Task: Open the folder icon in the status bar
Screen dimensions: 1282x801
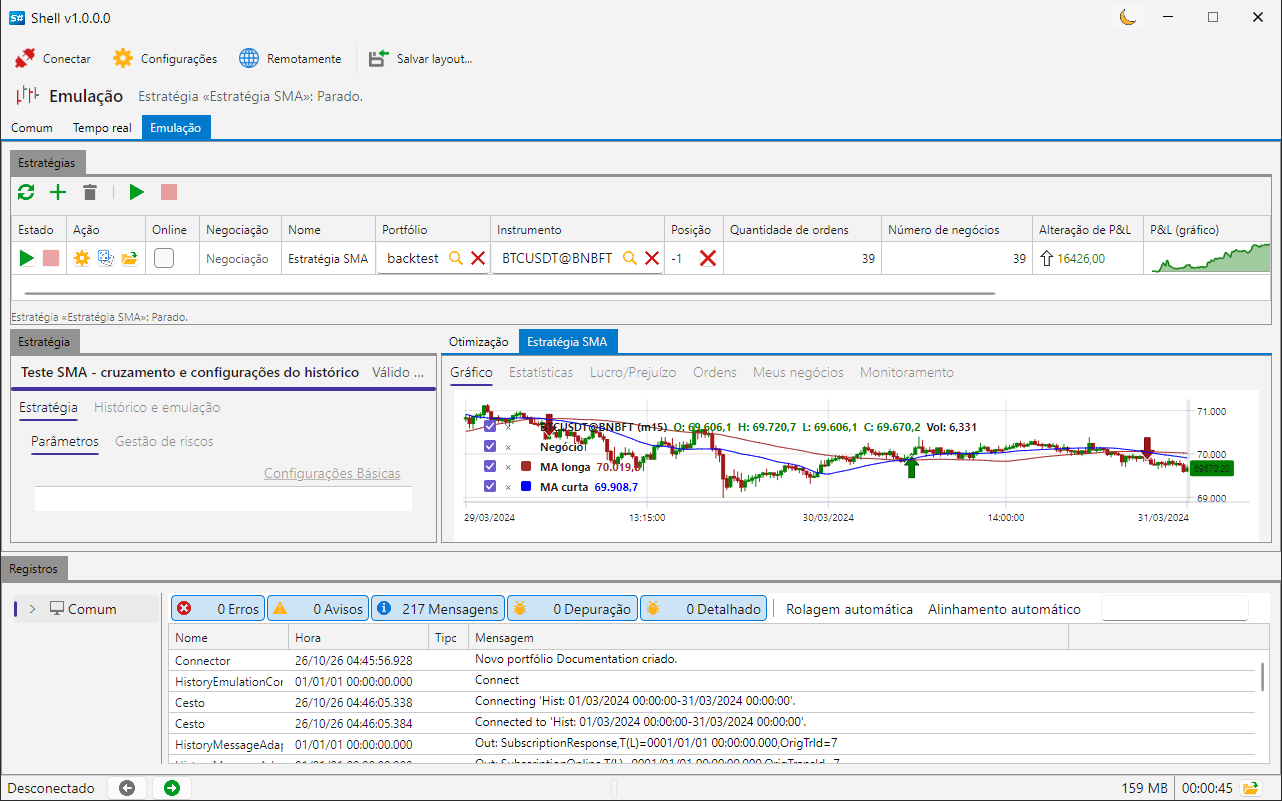Action: 1250,788
